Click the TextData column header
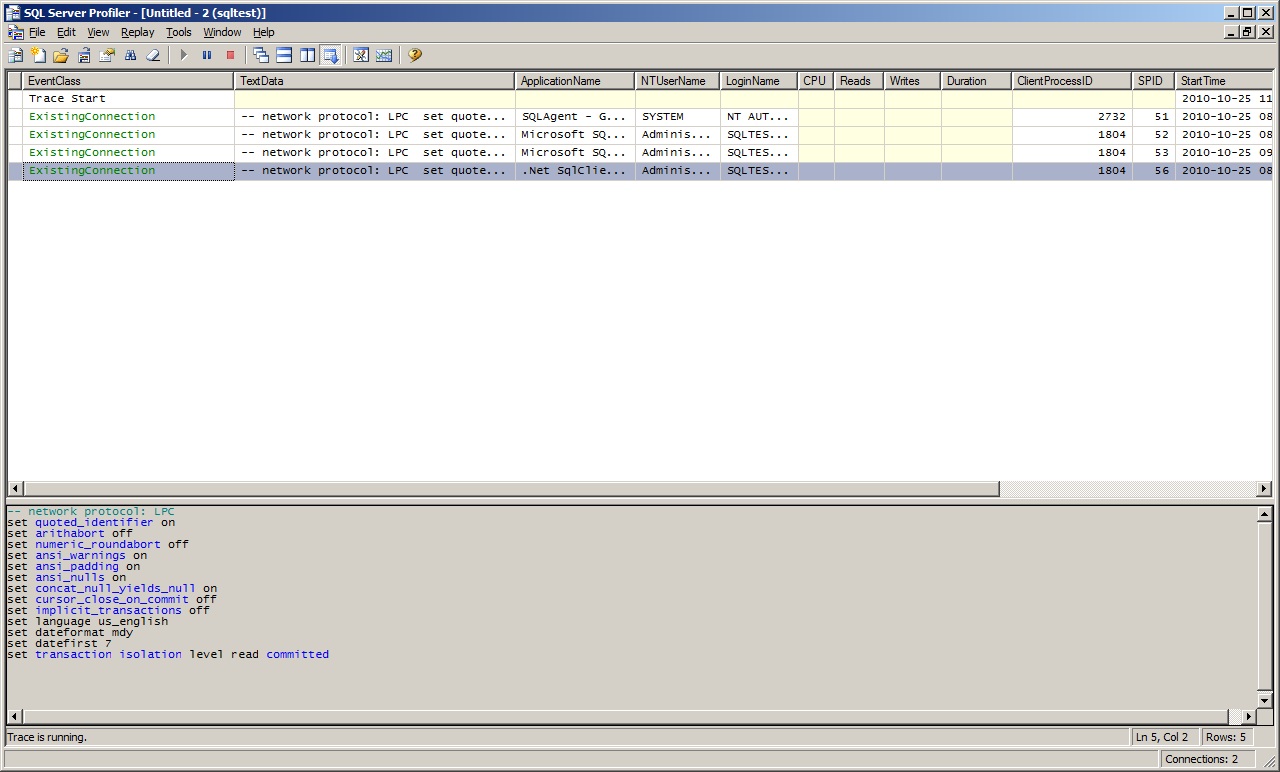Screen dimensions: 1280x772 (375, 81)
